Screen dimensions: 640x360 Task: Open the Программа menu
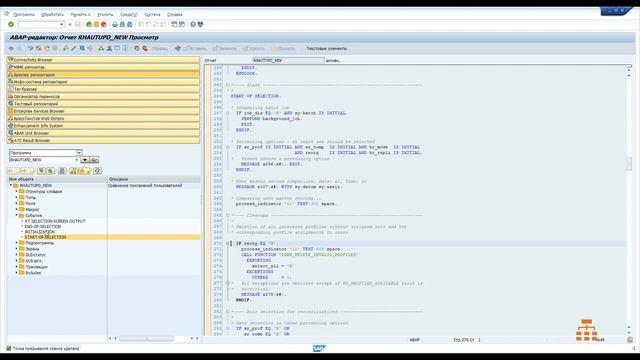pyautogui.click(x=24, y=14)
